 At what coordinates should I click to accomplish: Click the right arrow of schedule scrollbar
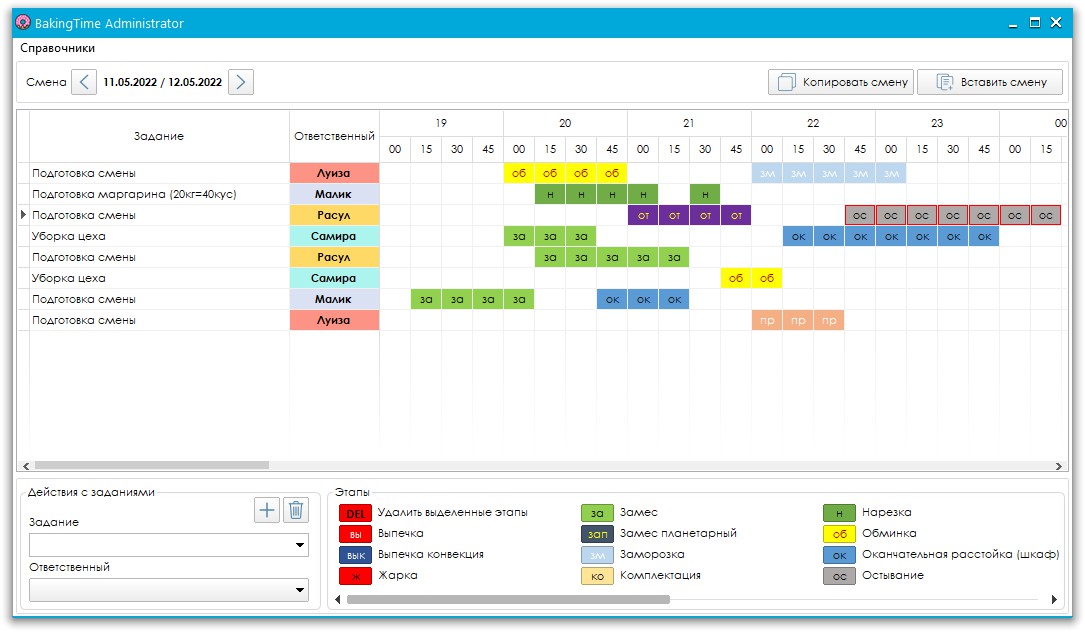(1058, 466)
